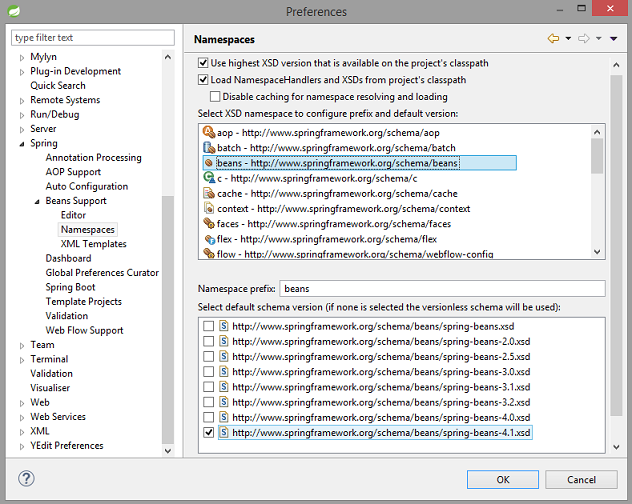The height and width of the screenshot is (504, 632).
Task: Click the schema icon beside spring-beans-3.2.xsd
Action: click(x=224, y=402)
